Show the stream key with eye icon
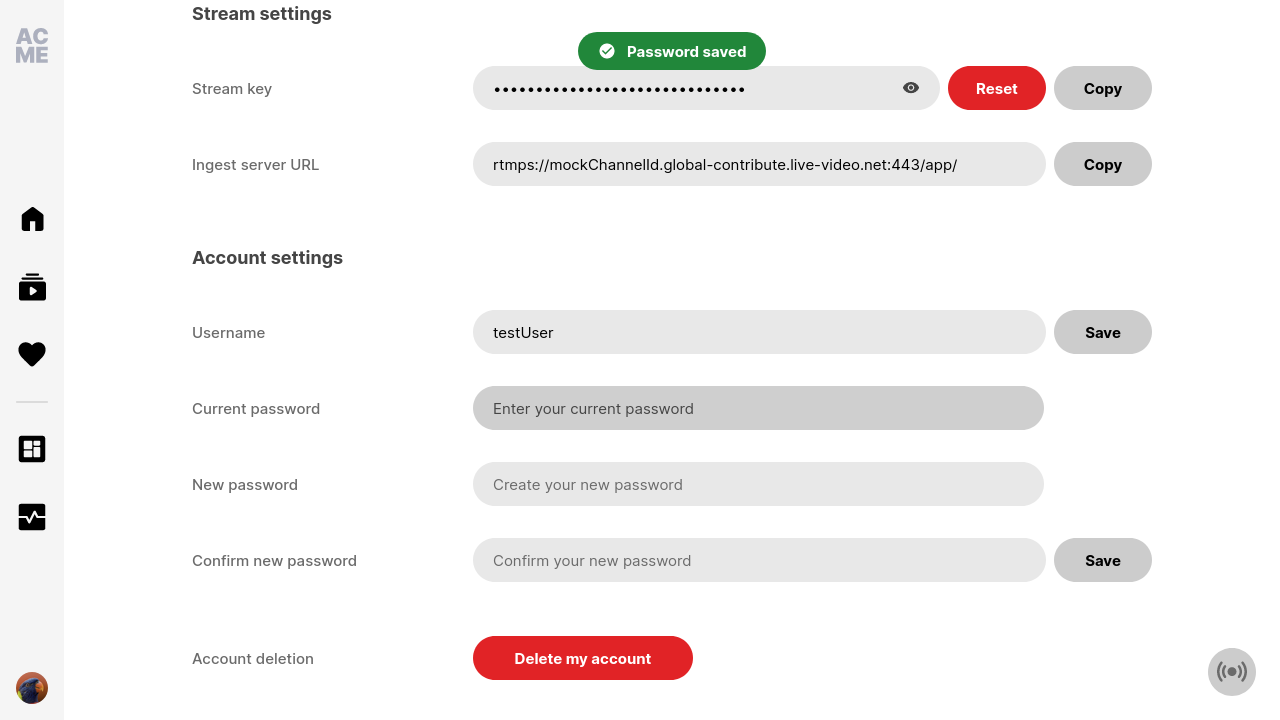 click(911, 88)
